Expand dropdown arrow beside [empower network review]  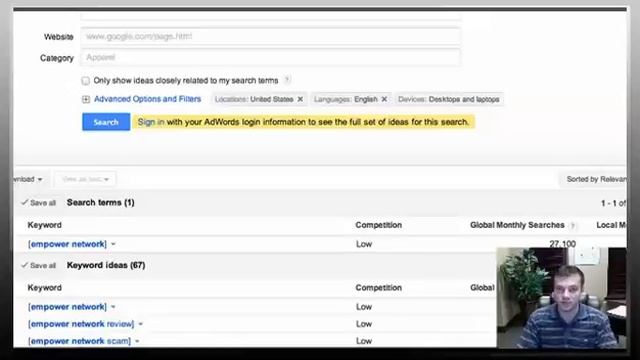pyautogui.click(x=140, y=324)
